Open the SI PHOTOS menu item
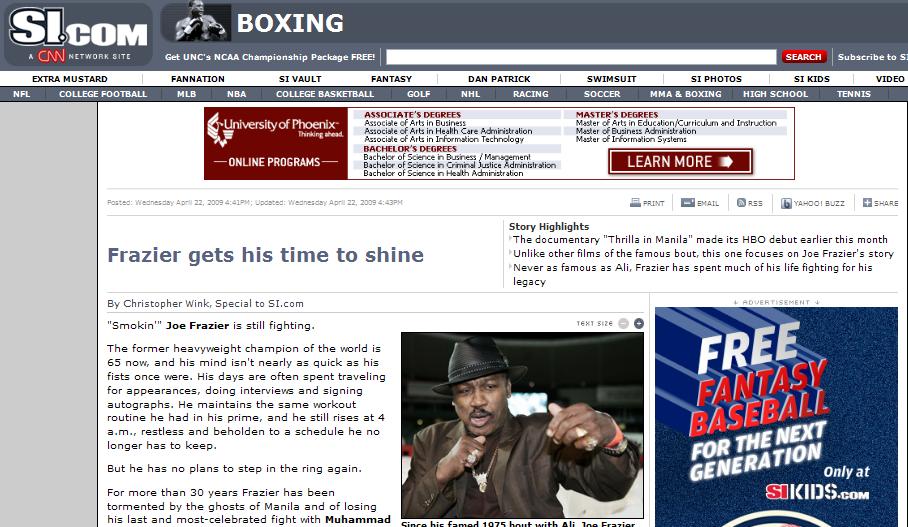The width and height of the screenshot is (908, 527). point(716,79)
